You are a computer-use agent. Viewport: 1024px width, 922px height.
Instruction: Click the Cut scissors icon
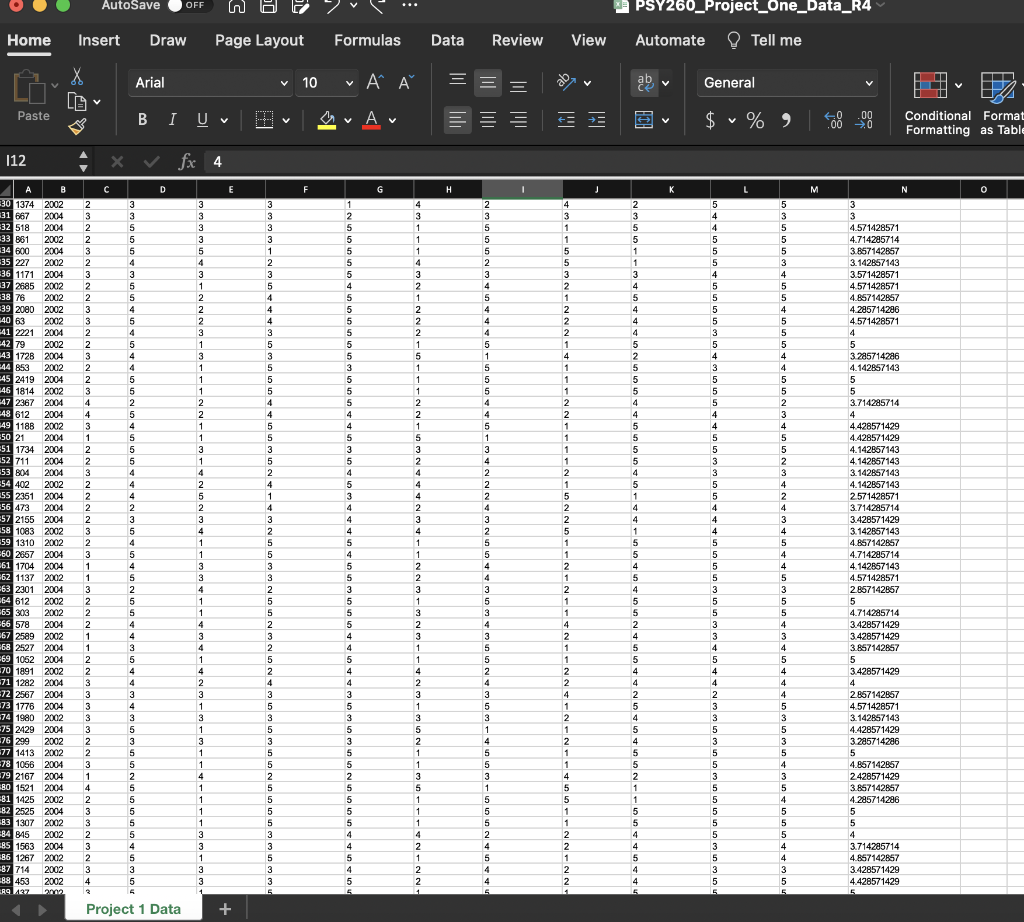click(77, 76)
